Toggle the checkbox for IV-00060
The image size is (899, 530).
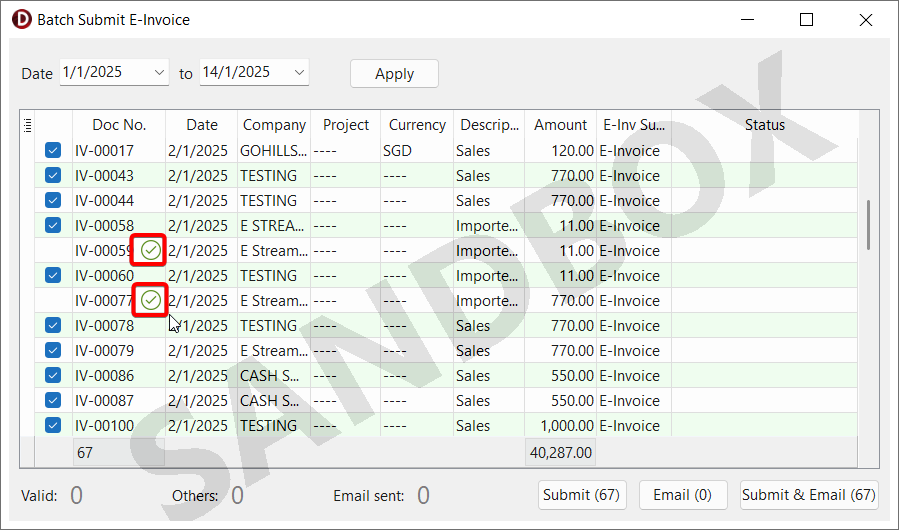coord(53,276)
